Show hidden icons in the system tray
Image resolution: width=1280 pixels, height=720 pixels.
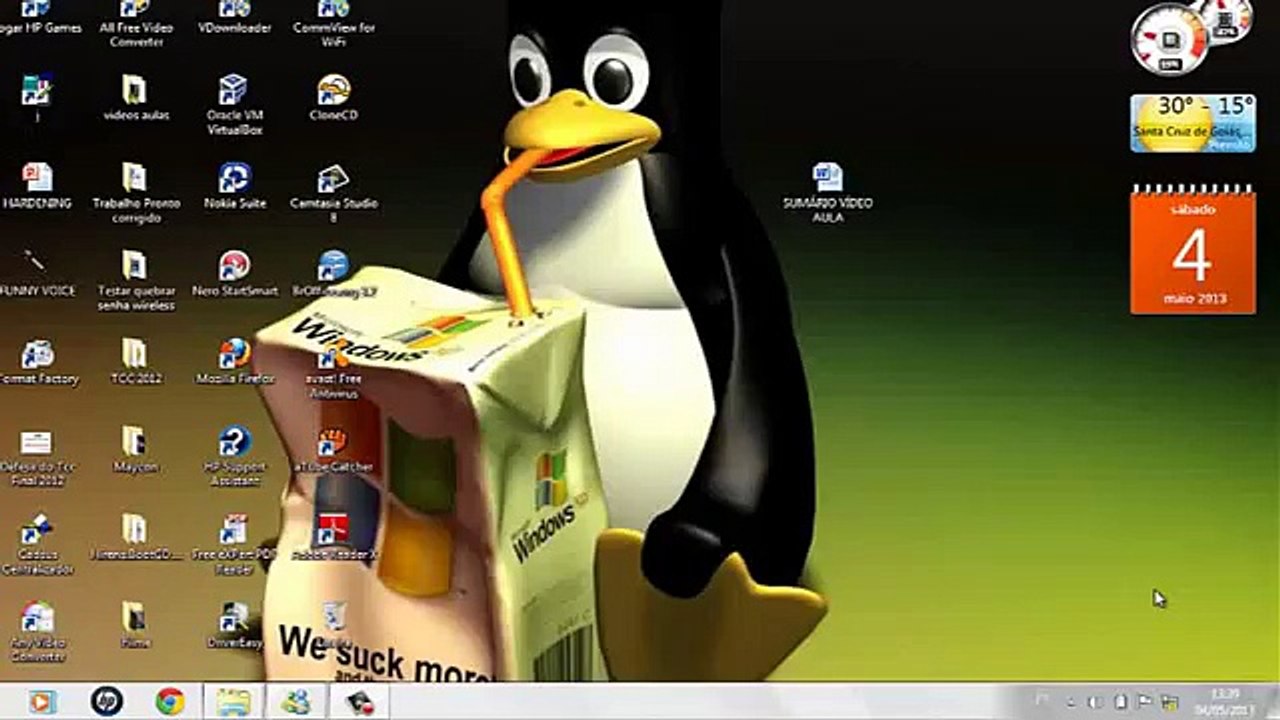1071,702
